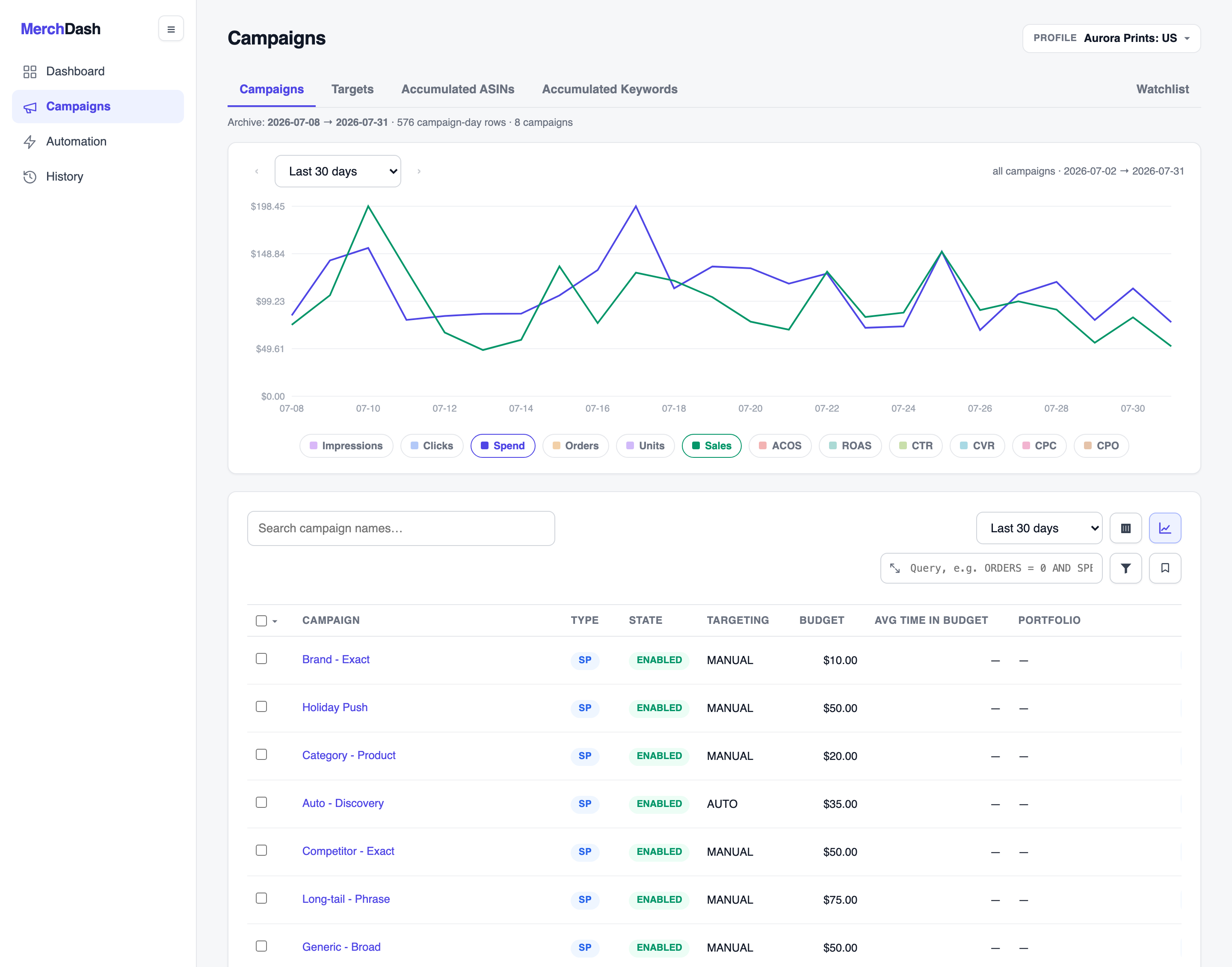This screenshot has width=1232, height=967.
Task: Open Automation from the sidebar
Action: (98, 142)
